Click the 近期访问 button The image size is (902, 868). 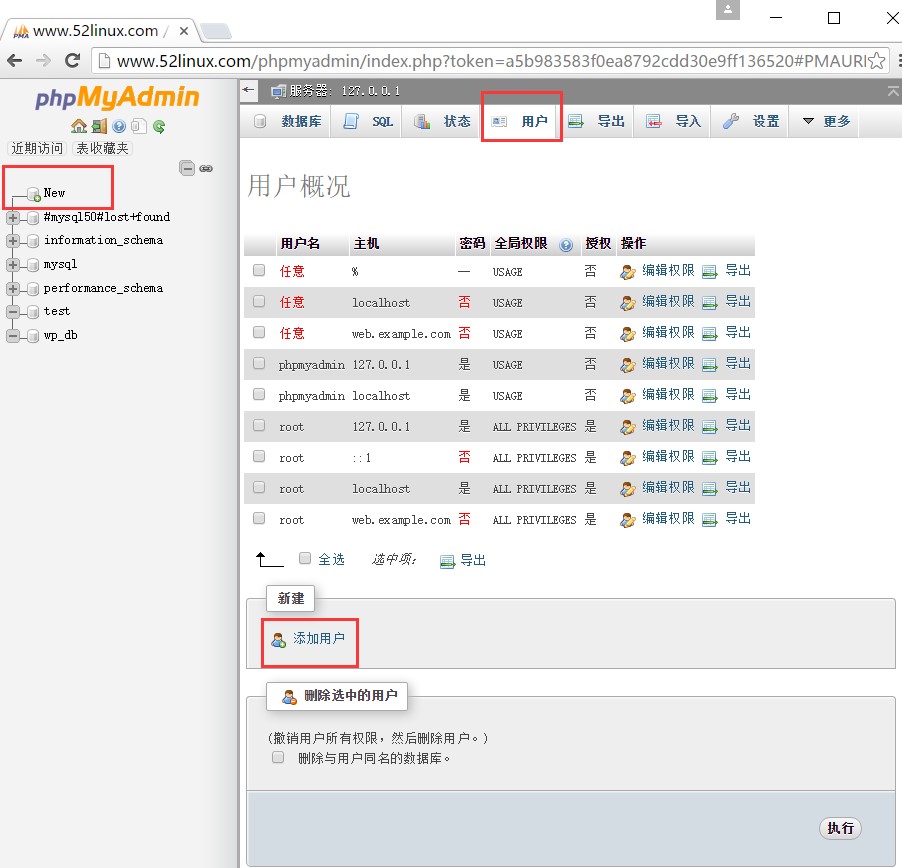point(37,148)
